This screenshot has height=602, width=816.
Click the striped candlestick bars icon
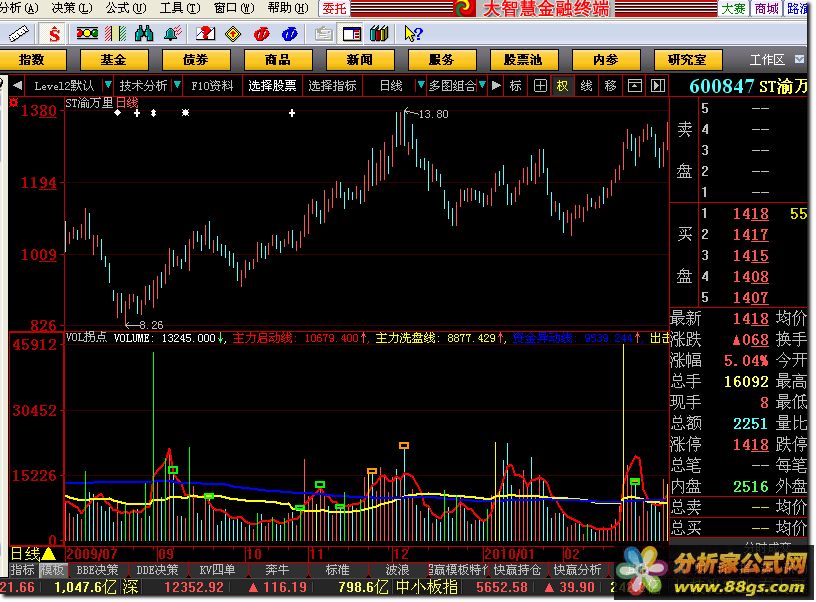116,34
